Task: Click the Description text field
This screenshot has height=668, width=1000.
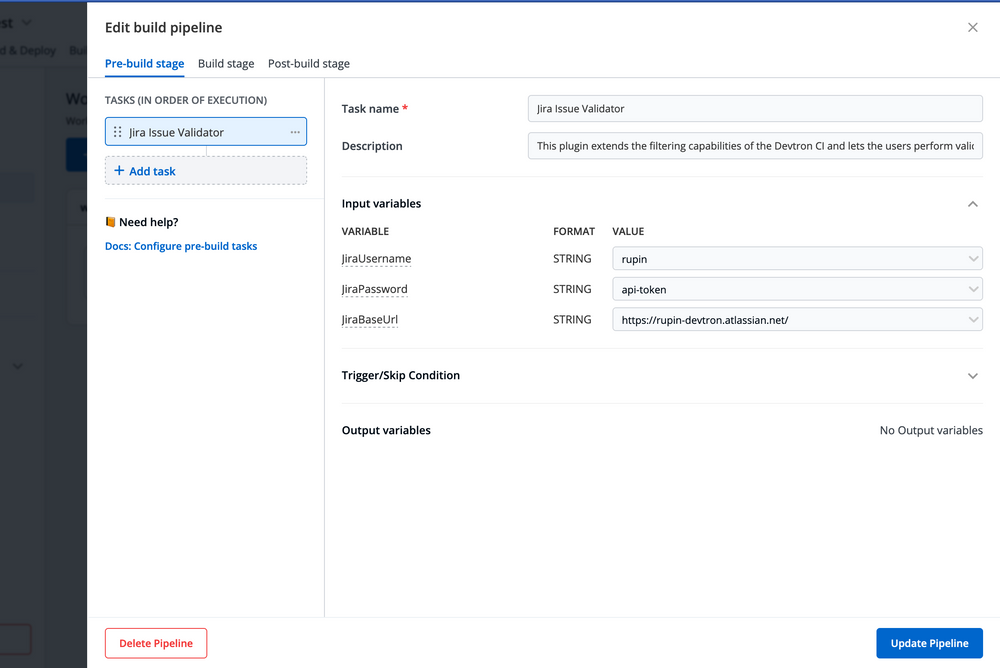Action: point(755,145)
